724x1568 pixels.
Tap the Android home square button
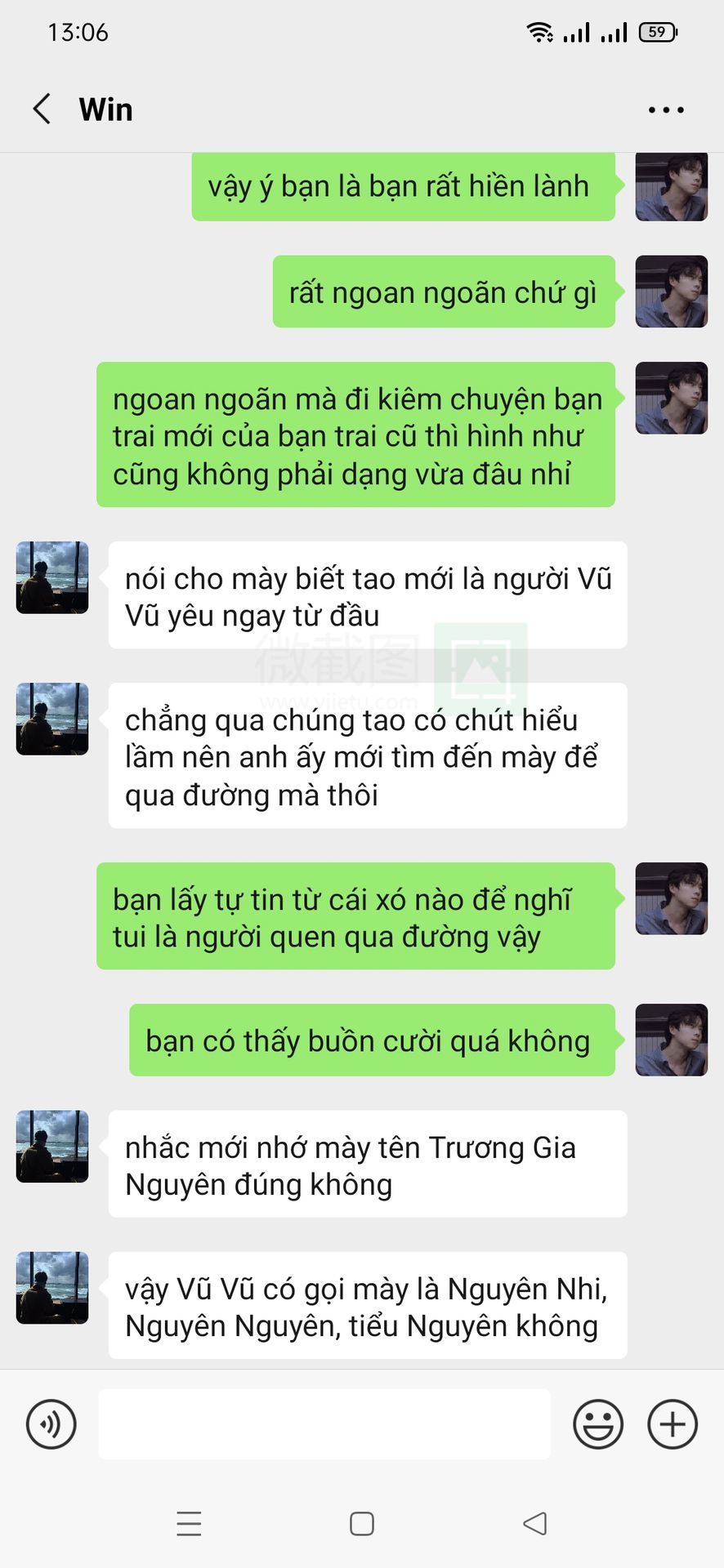(362, 1524)
